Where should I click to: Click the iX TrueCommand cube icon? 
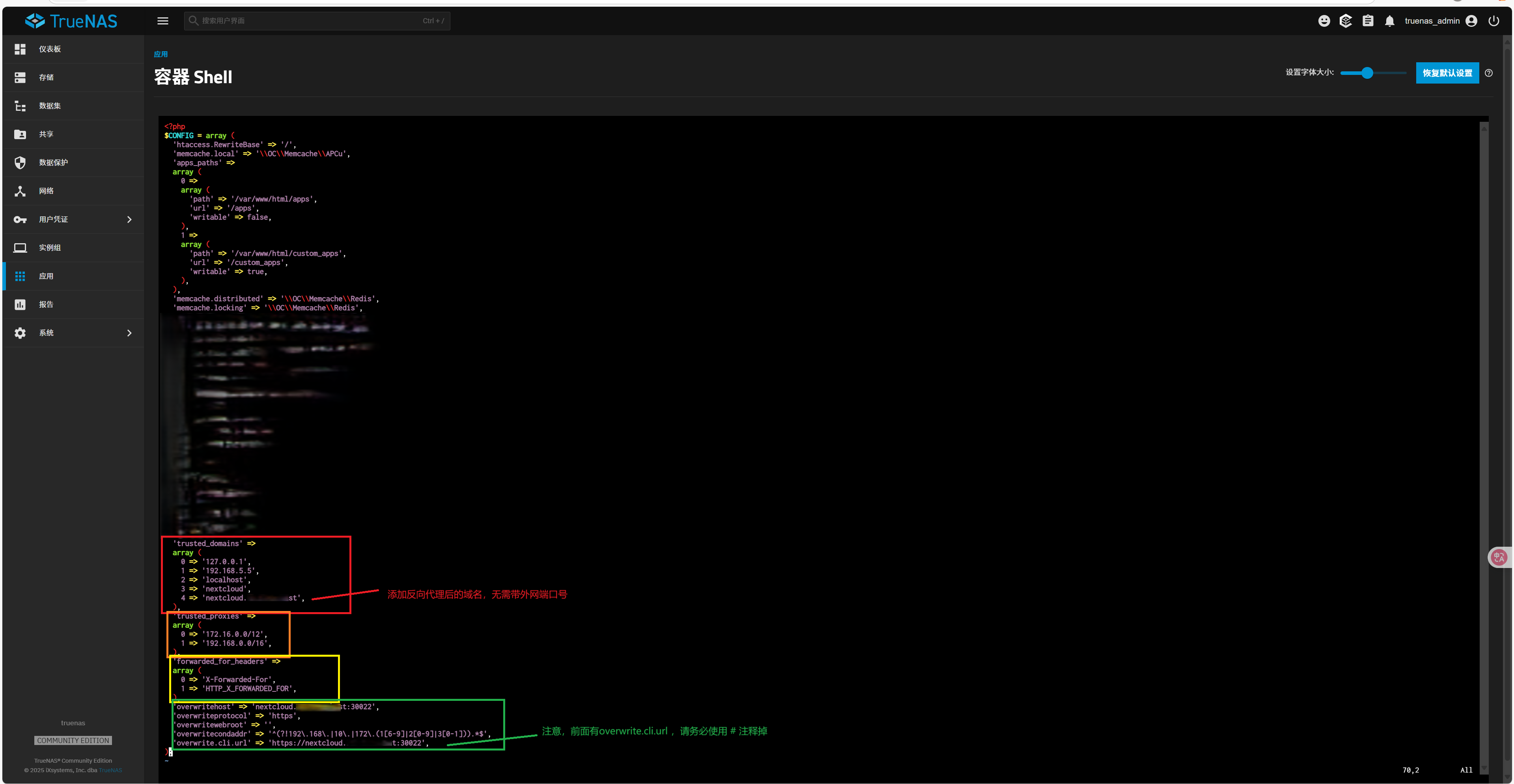pos(1346,20)
